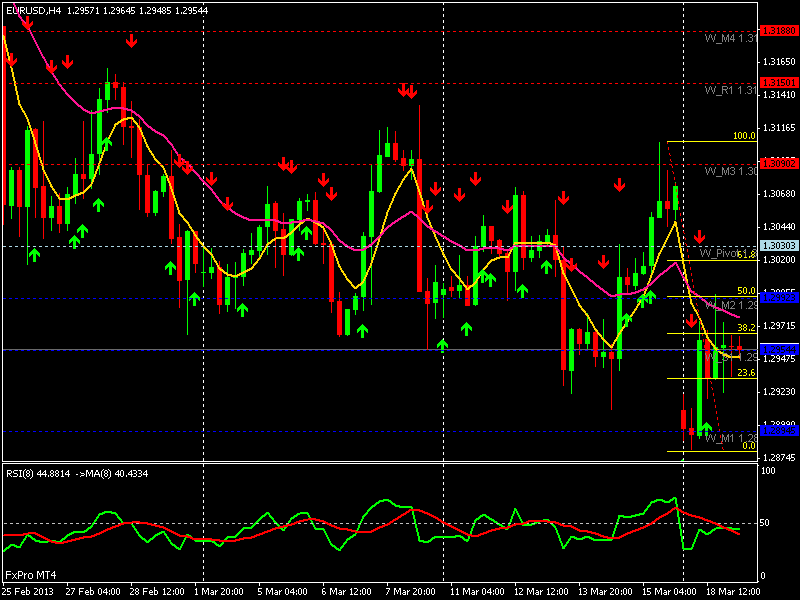The image size is (800, 600).
Task: Click the 1.31410 price scale value
Action: point(779,95)
